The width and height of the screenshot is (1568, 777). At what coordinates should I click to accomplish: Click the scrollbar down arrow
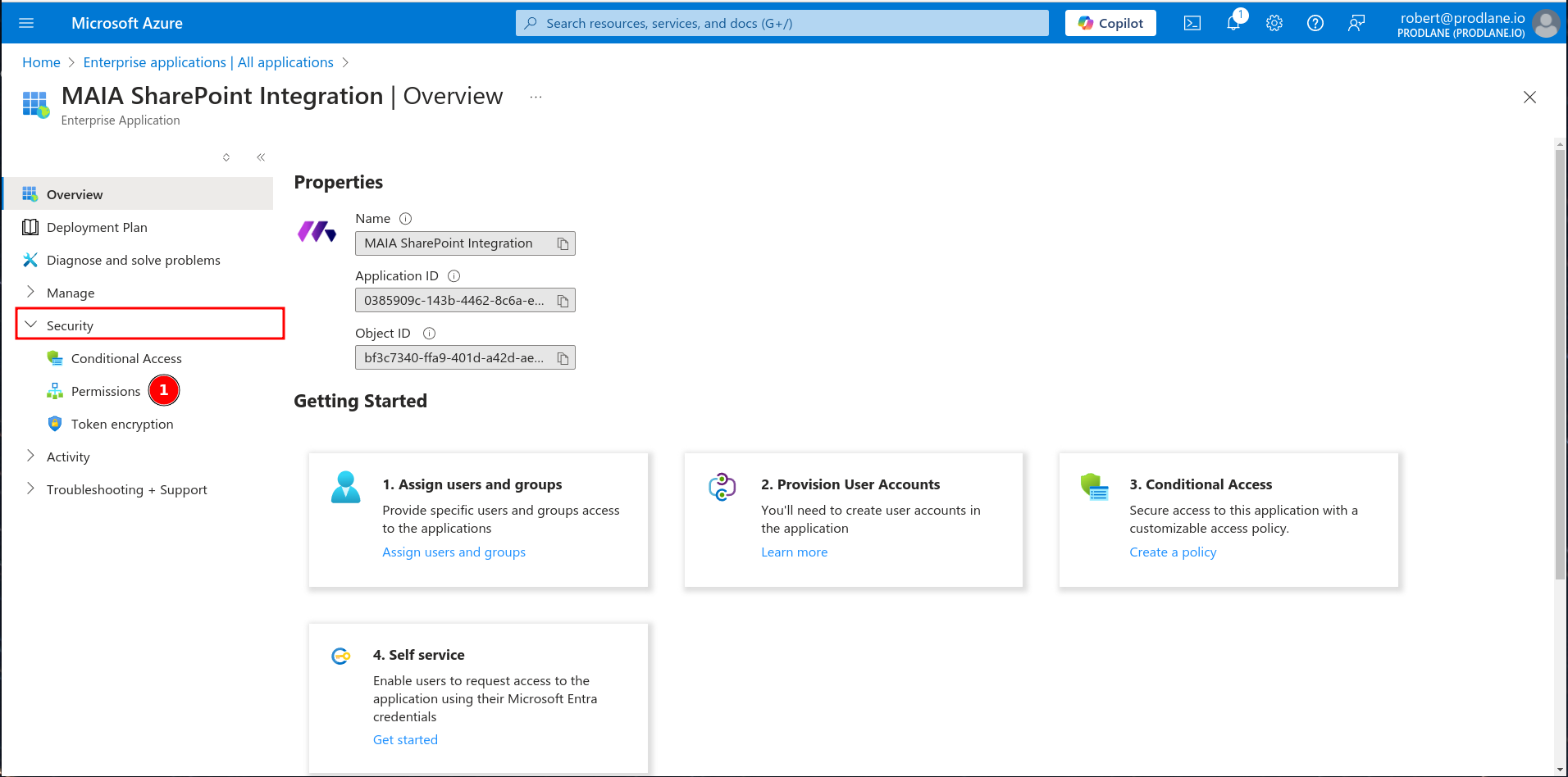1560,770
